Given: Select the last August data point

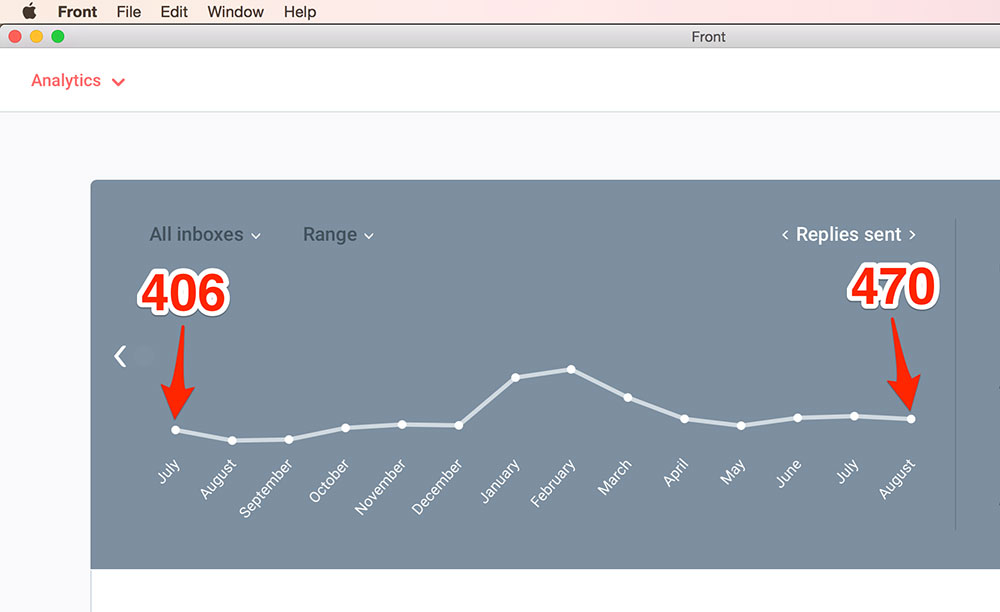Looking at the screenshot, I should tap(911, 419).
